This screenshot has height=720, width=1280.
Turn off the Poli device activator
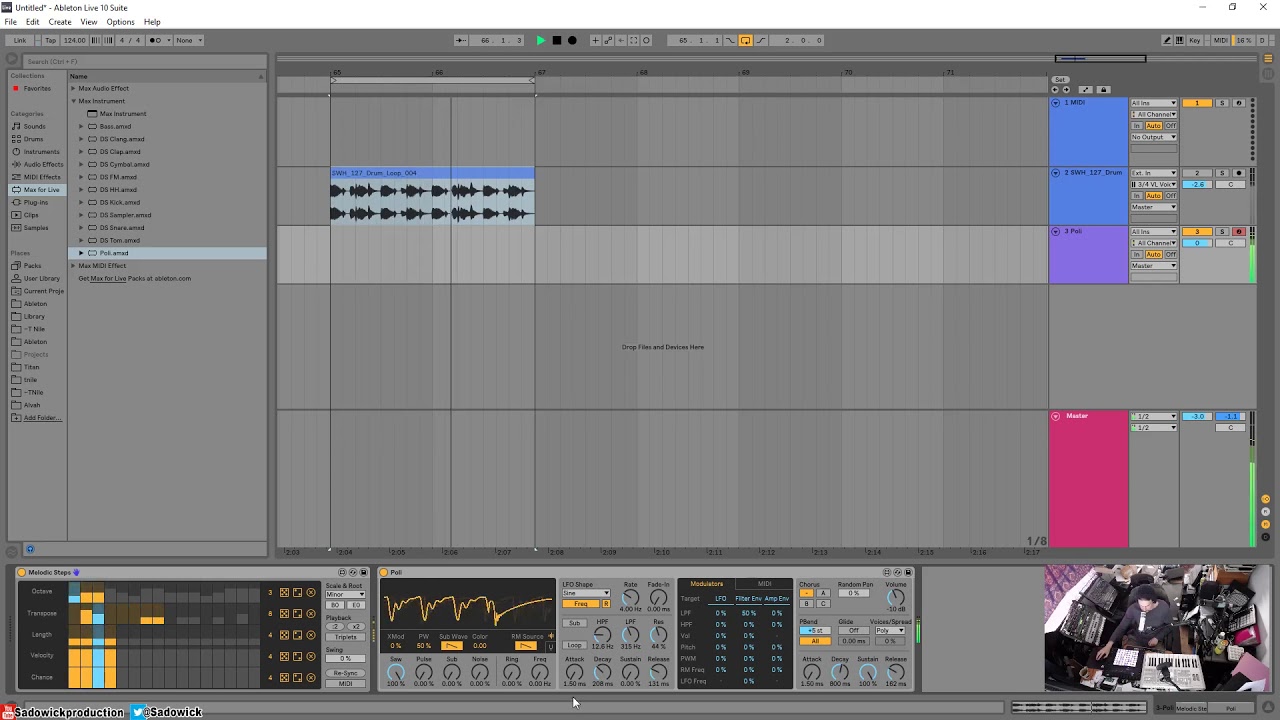point(384,572)
